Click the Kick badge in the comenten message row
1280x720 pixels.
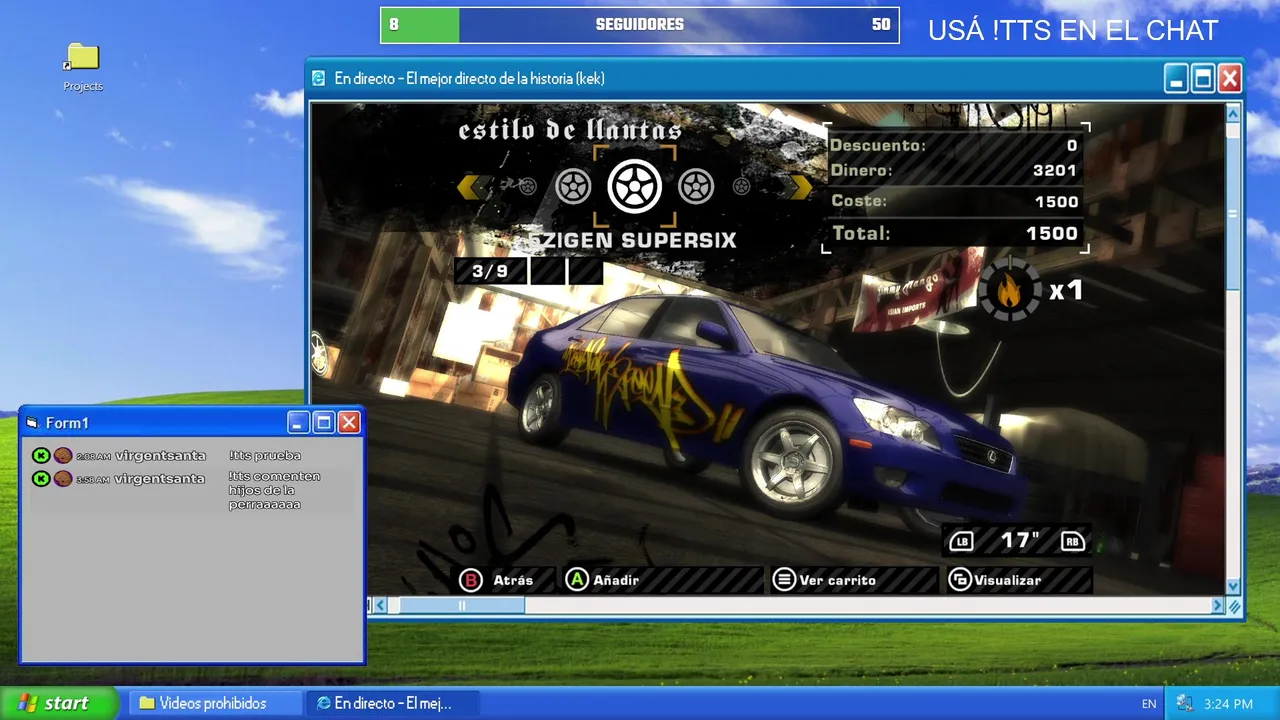[x=41, y=479]
